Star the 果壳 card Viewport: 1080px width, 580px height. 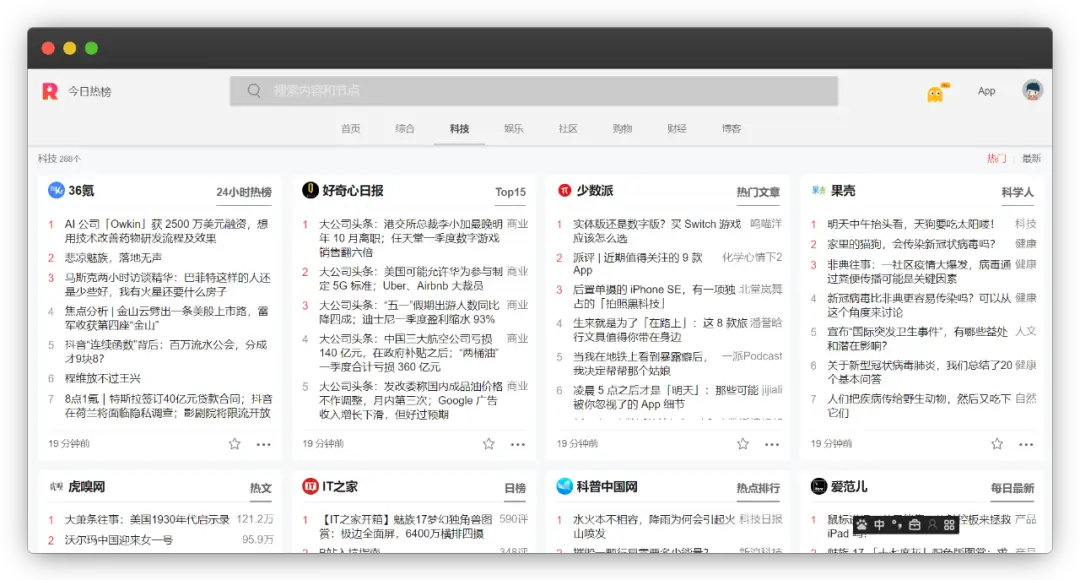[x=997, y=444]
